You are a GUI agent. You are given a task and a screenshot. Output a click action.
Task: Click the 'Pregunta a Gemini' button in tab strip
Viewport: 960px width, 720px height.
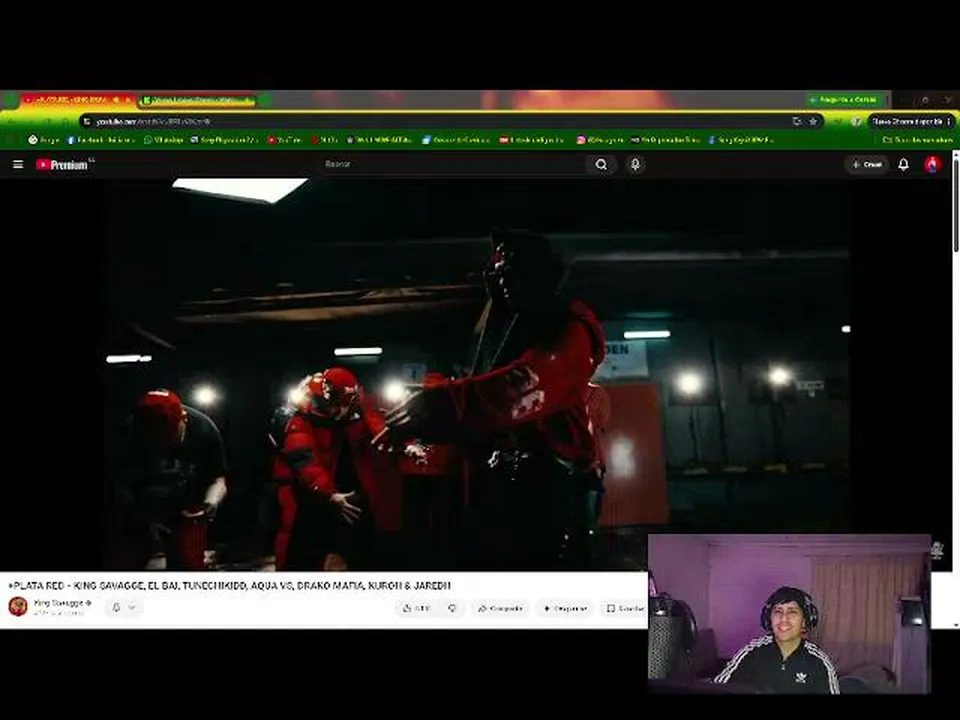[x=844, y=99]
